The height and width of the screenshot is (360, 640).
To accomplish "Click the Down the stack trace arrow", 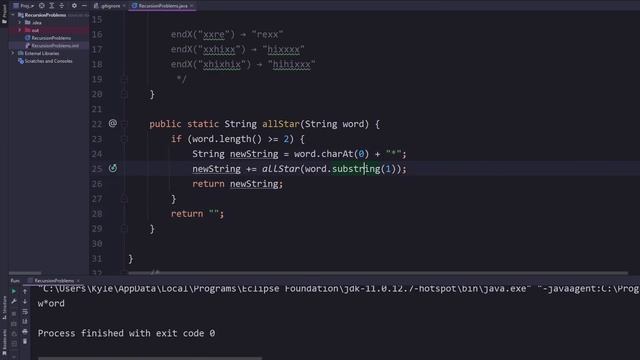I will [25, 301].
